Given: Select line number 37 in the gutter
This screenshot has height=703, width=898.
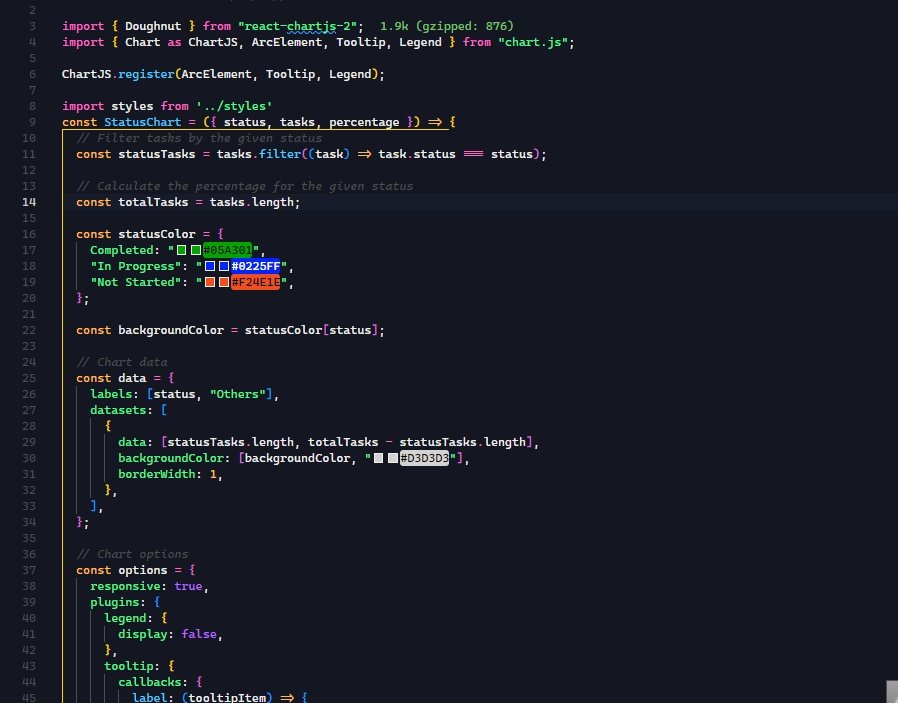Looking at the screenshot, I should 29,570.
